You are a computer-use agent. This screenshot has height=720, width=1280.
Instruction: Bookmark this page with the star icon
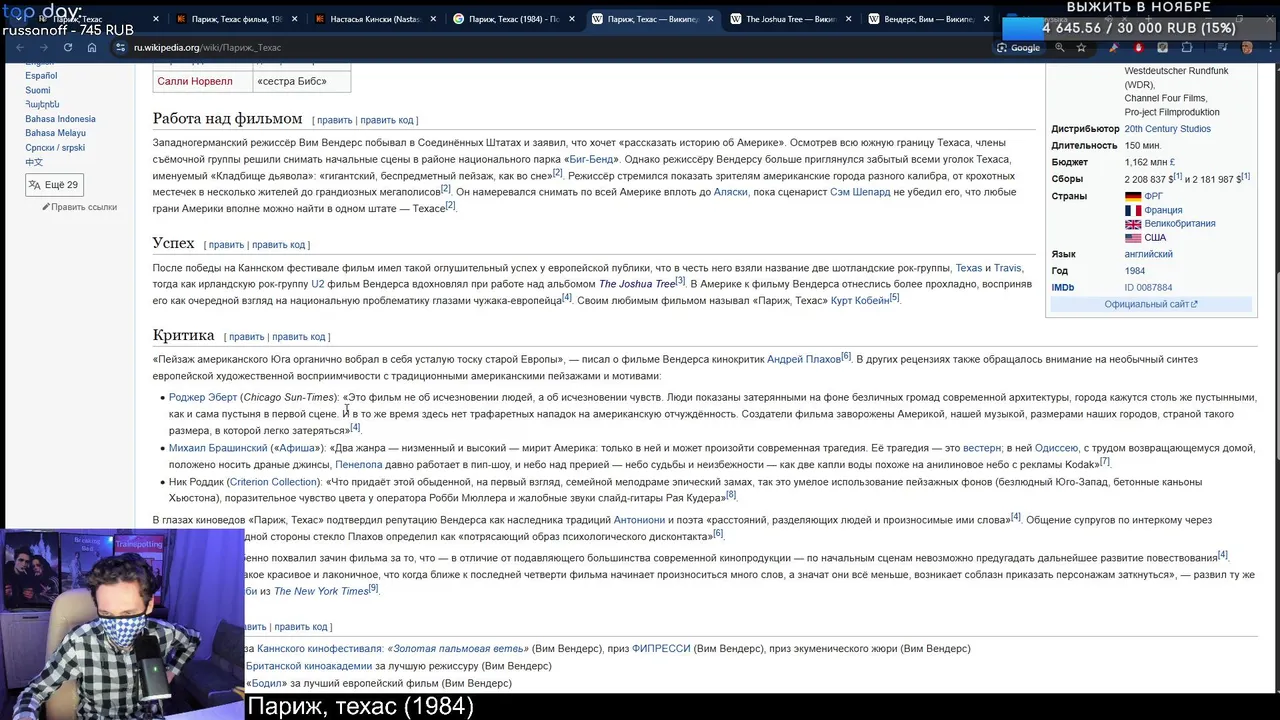click(1081, 47)
